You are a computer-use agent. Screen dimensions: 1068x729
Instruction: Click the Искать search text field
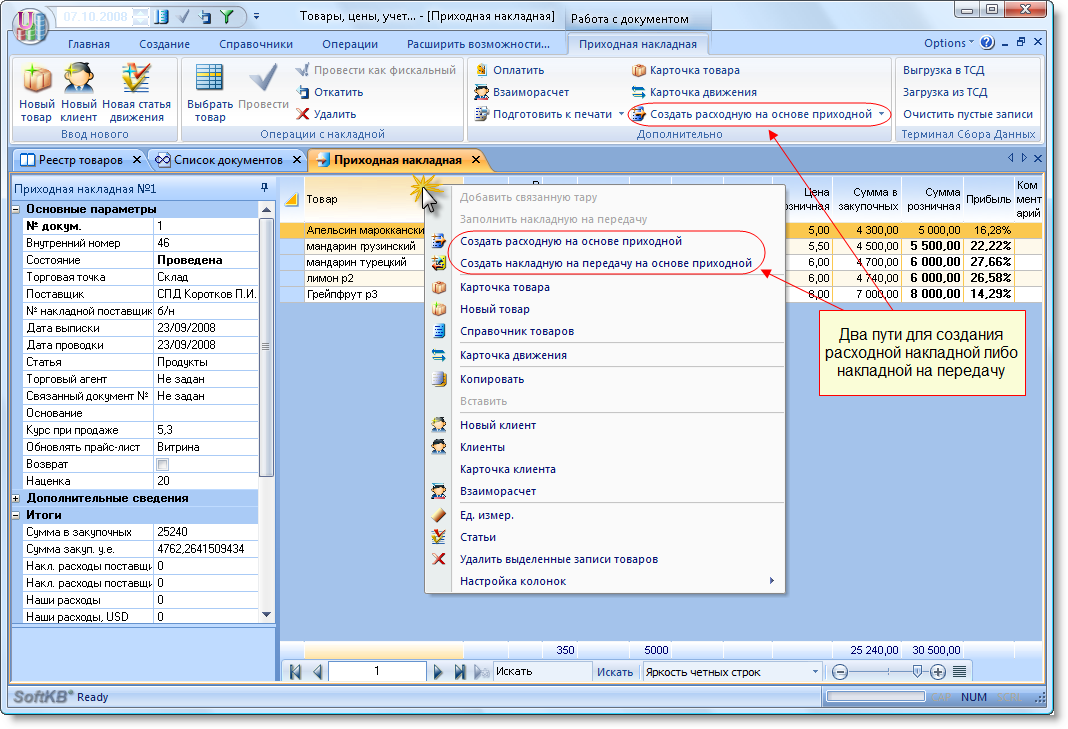pyautogui.click(x=542, y=671)
